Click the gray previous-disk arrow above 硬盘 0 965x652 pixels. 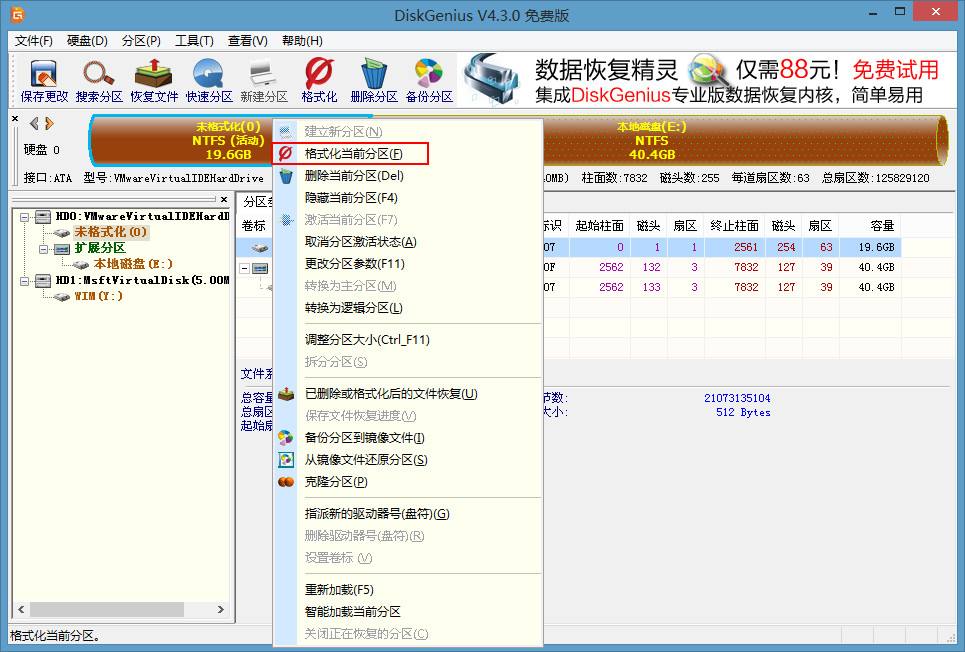coord(34,124)
